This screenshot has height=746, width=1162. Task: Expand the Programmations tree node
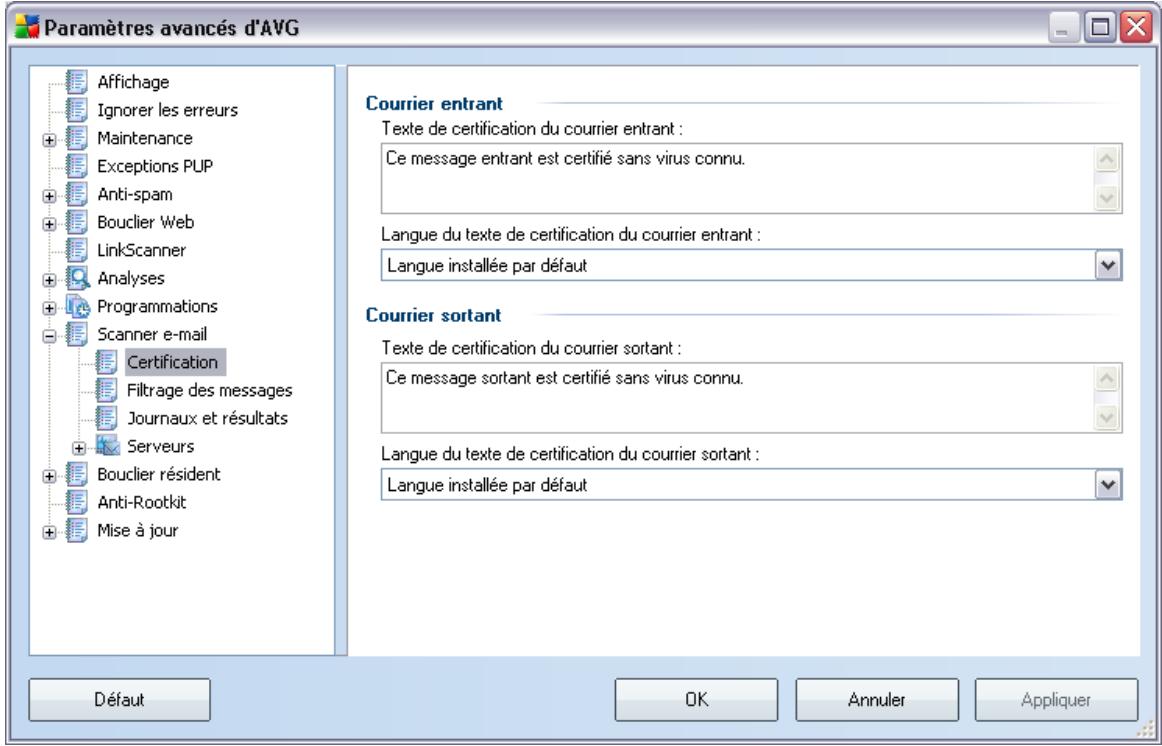coord(50,308)
